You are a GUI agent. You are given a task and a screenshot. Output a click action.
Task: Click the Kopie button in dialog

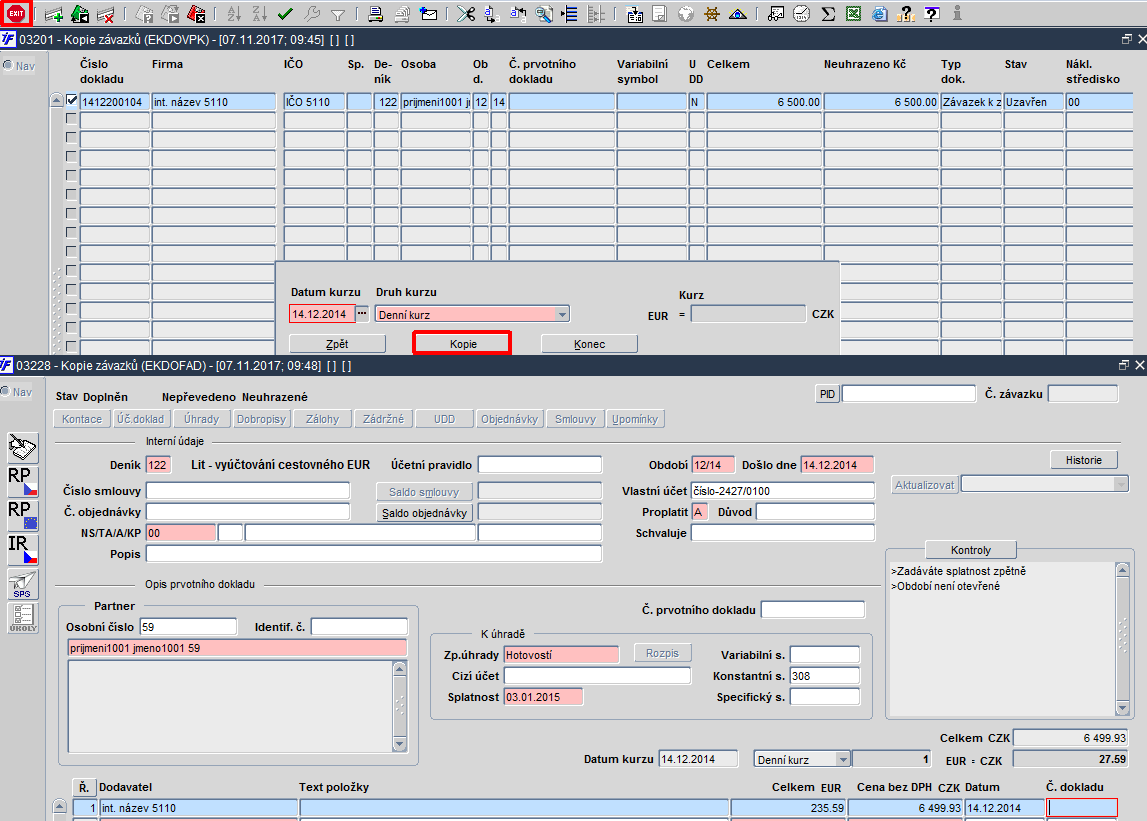463,344
